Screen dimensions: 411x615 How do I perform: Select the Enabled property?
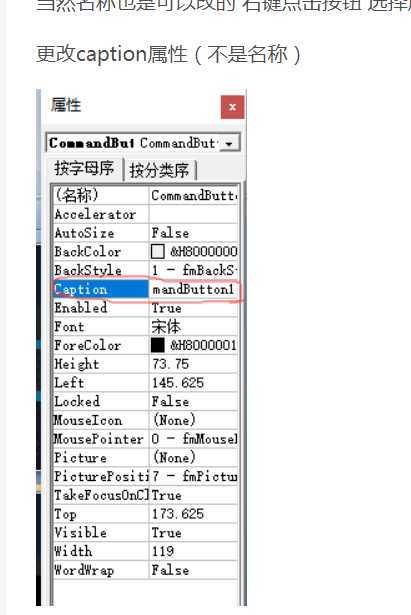(x=101, y=308)
